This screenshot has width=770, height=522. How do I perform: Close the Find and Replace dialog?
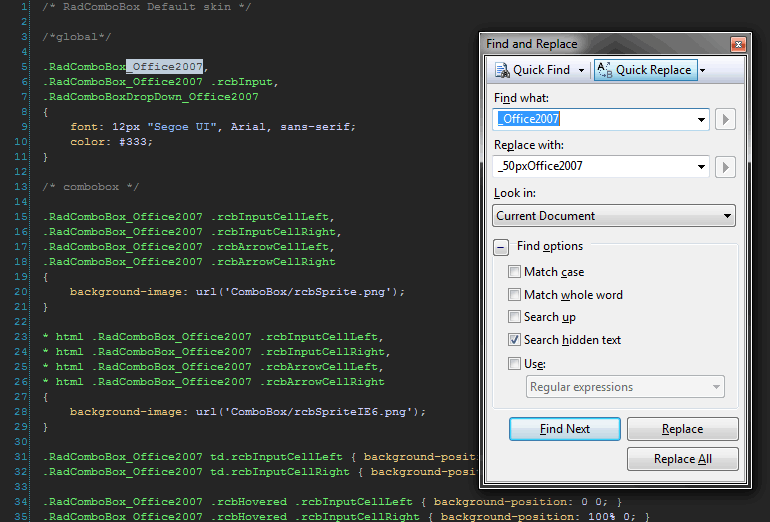[x=738, y=44]
